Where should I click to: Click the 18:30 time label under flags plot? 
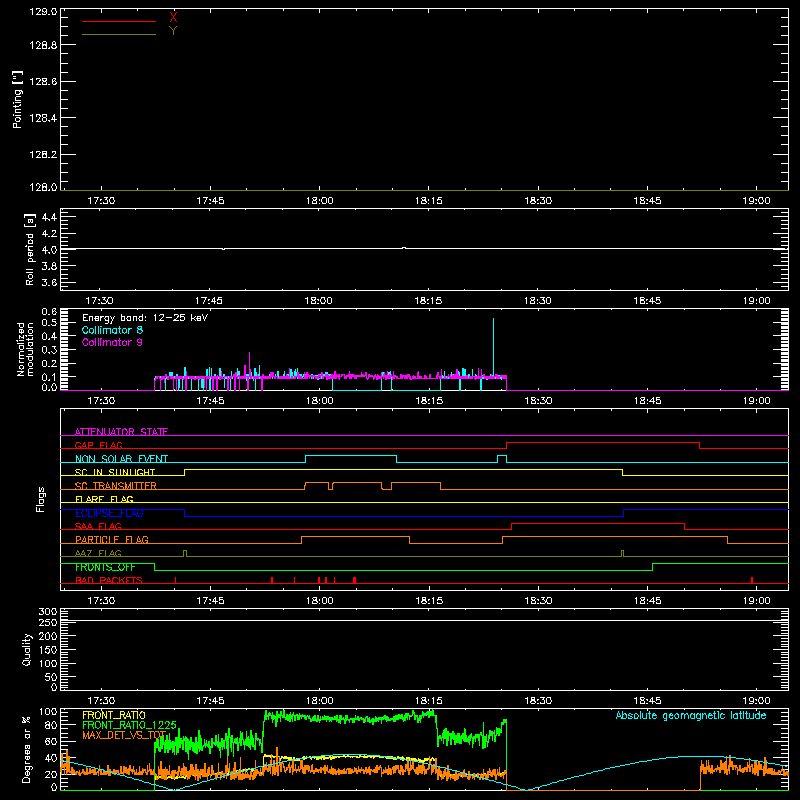click(x=538, y=601)
